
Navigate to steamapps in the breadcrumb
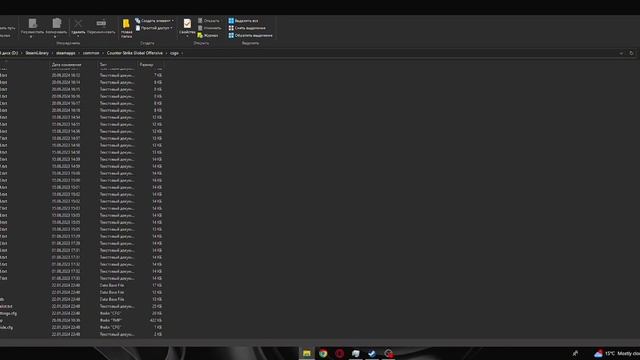pyautogui.click(x=66, y=53)
